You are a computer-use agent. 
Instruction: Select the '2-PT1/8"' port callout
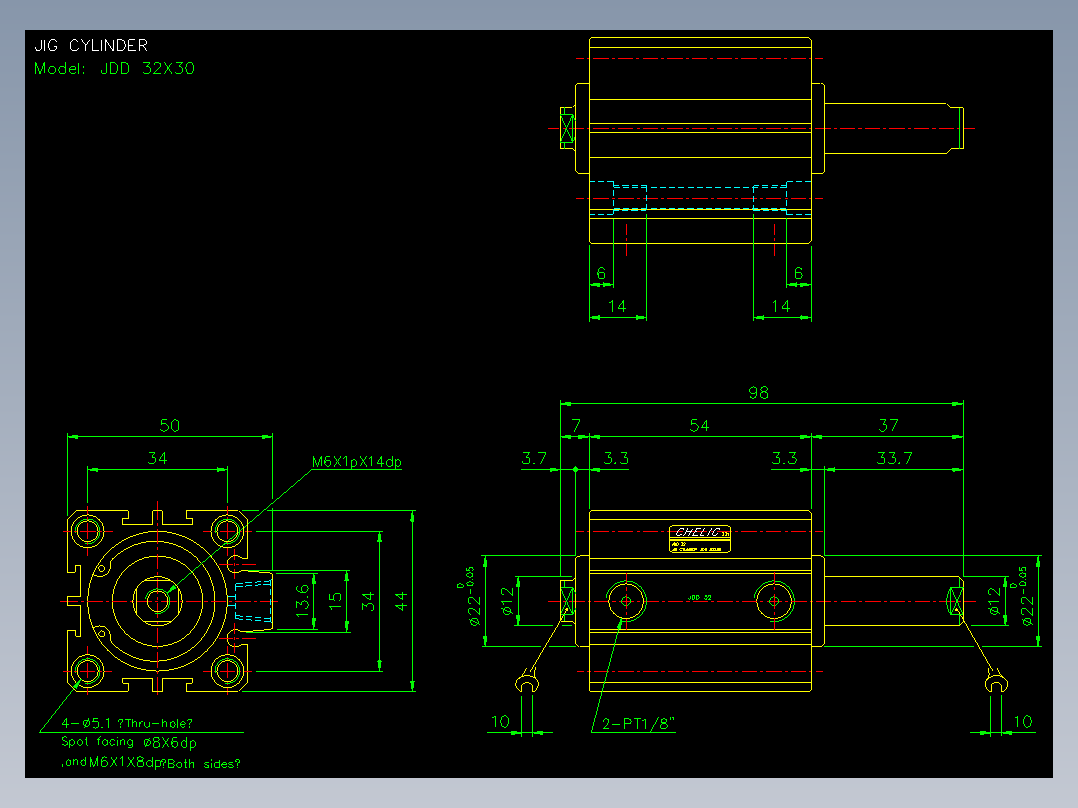pyautogui.click(x=639, y=723)
